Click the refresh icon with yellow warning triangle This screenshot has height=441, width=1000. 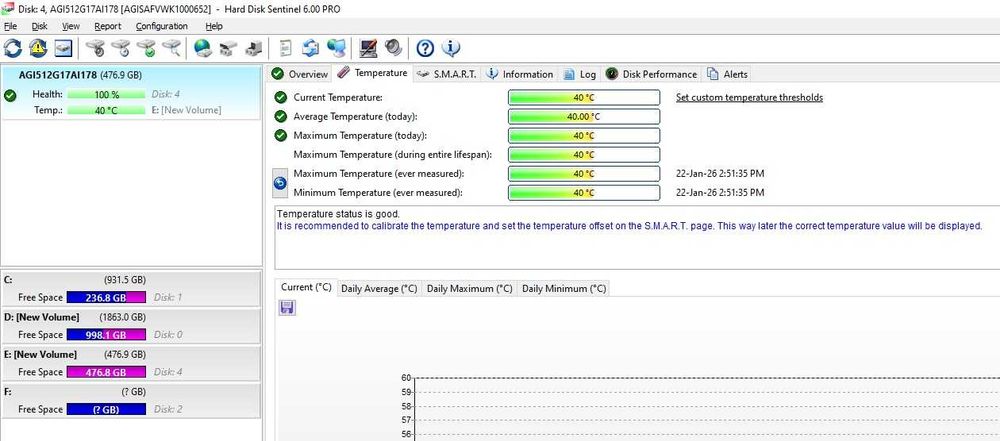(x=38, y=48)
